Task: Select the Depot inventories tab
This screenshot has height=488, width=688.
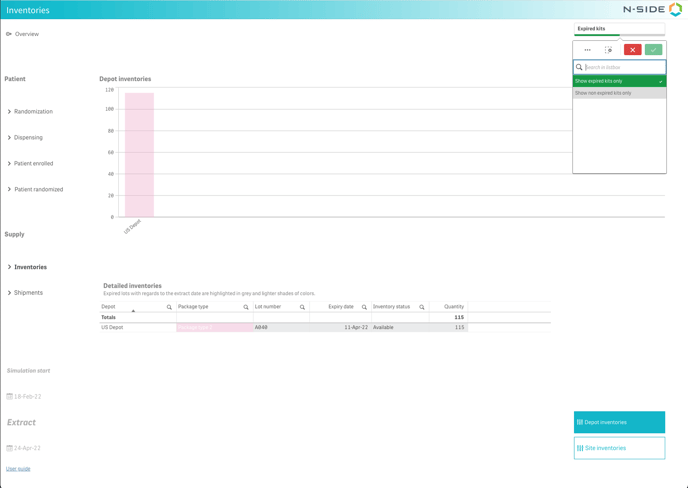Action: point(619,422)
